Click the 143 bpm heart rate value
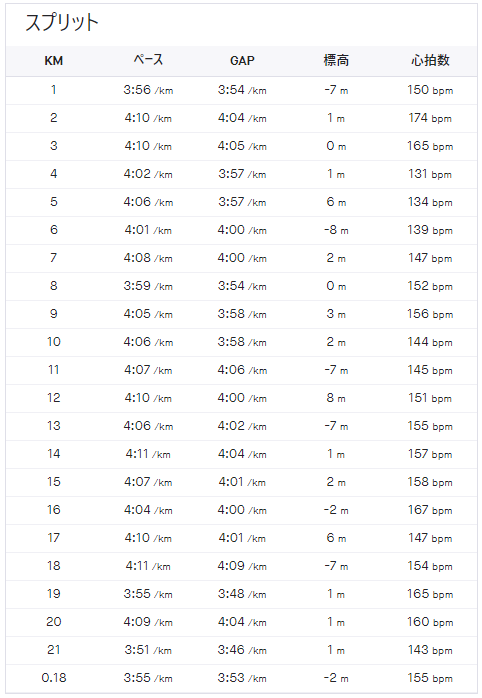The image size is (482, 698). click(430, 650)
